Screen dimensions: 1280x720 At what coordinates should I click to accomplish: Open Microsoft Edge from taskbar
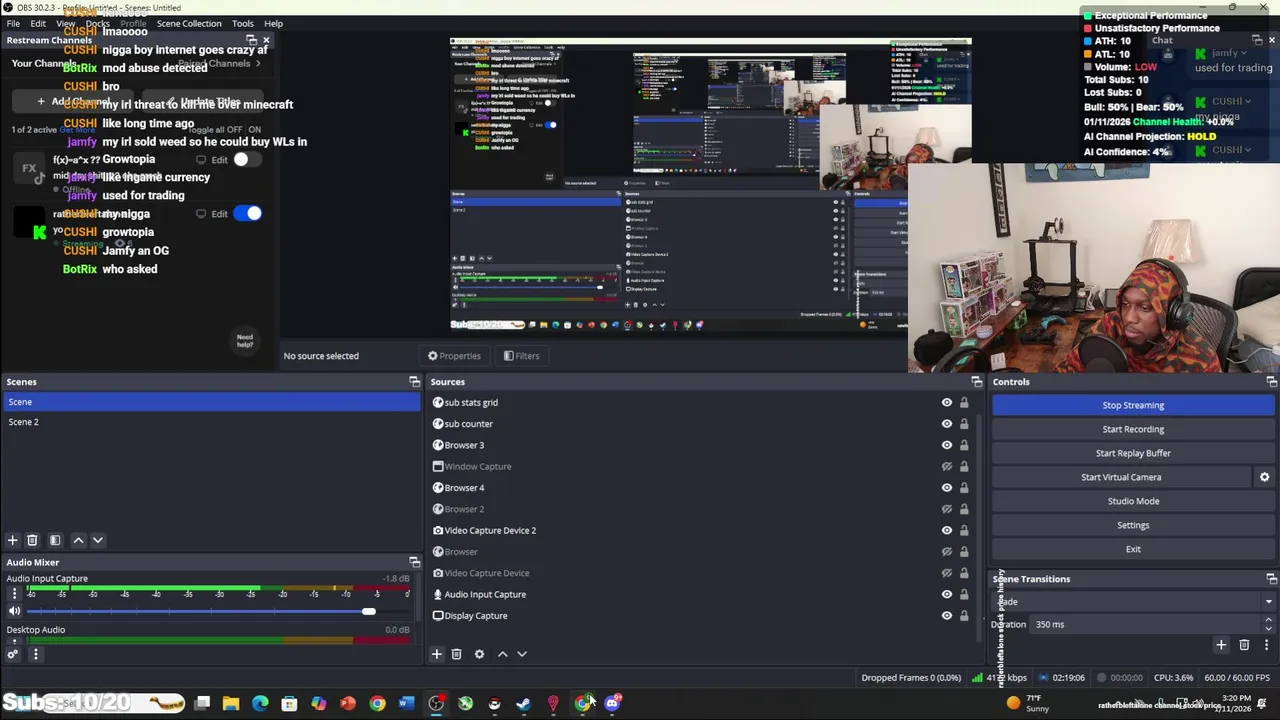coord(260,704)
